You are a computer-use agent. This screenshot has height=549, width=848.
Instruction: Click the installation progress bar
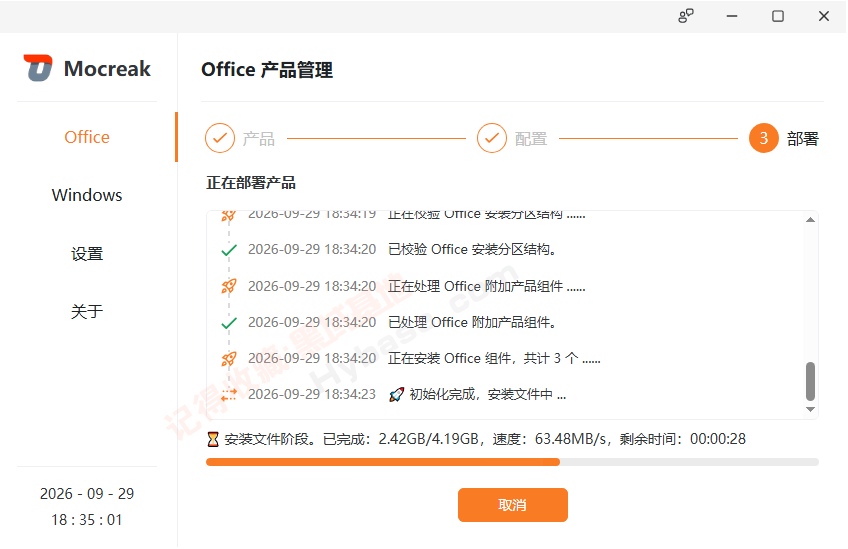coord(512,462)
